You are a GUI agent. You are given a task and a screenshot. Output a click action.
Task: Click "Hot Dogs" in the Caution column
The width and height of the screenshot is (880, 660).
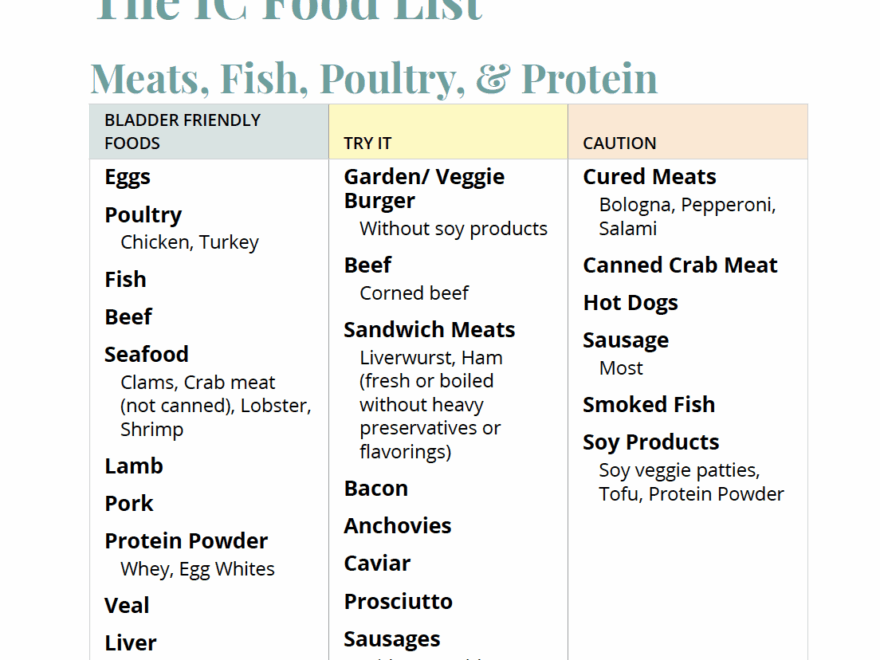[x=630, y=303]
